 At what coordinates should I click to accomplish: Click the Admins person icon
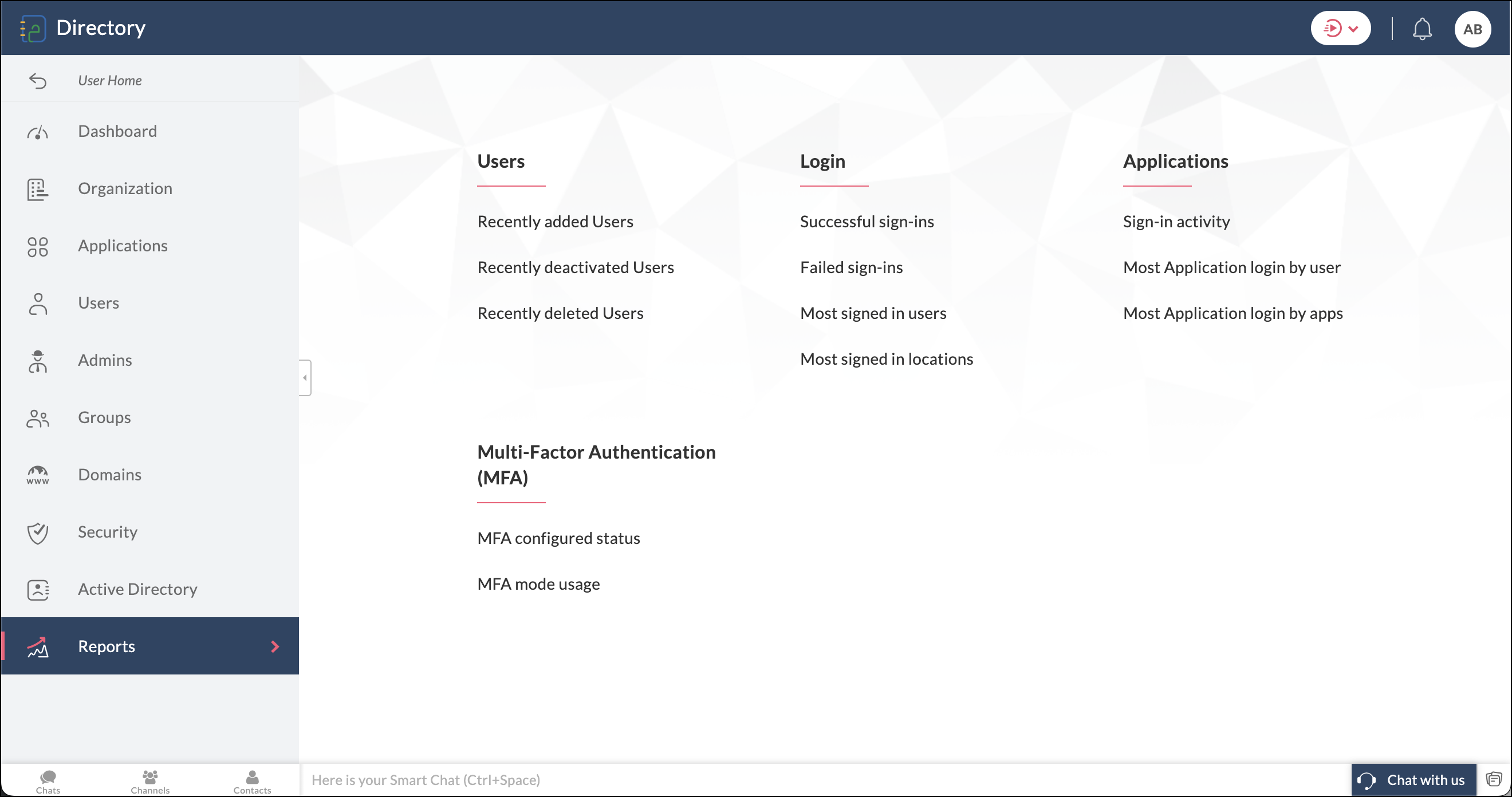point(38,360)
